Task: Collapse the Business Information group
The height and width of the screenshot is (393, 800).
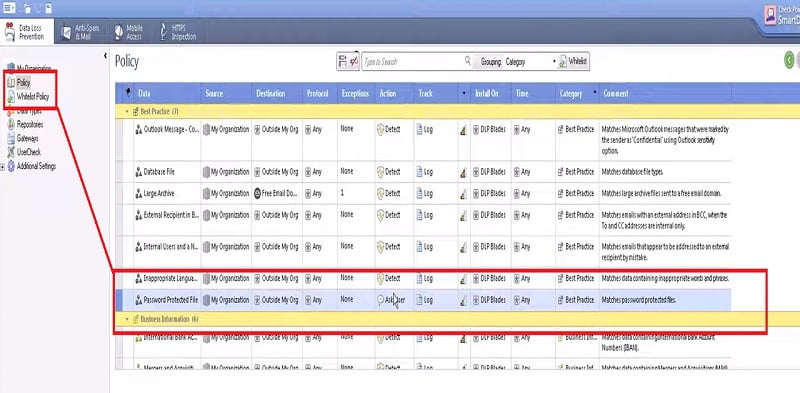Action: pos(128,319)
